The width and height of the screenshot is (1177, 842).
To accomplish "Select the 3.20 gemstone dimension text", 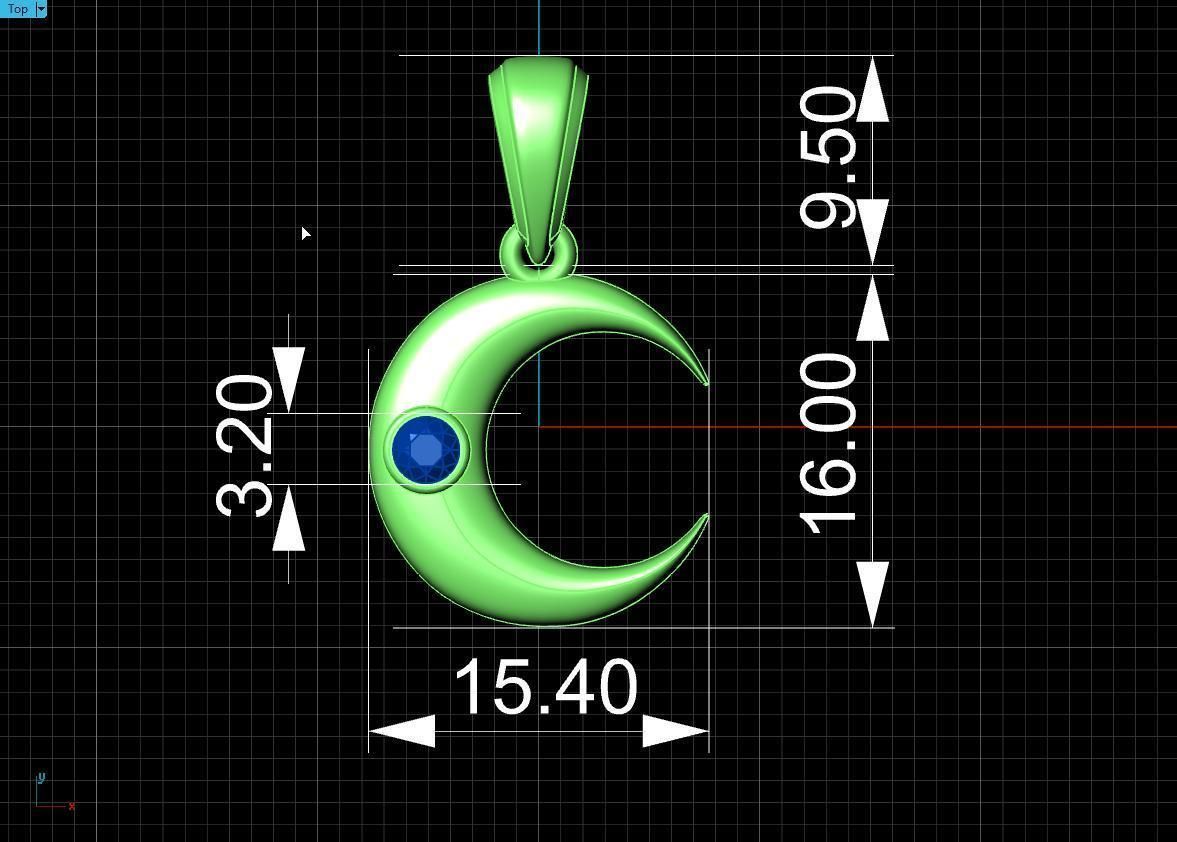I will tap(244, 447).
